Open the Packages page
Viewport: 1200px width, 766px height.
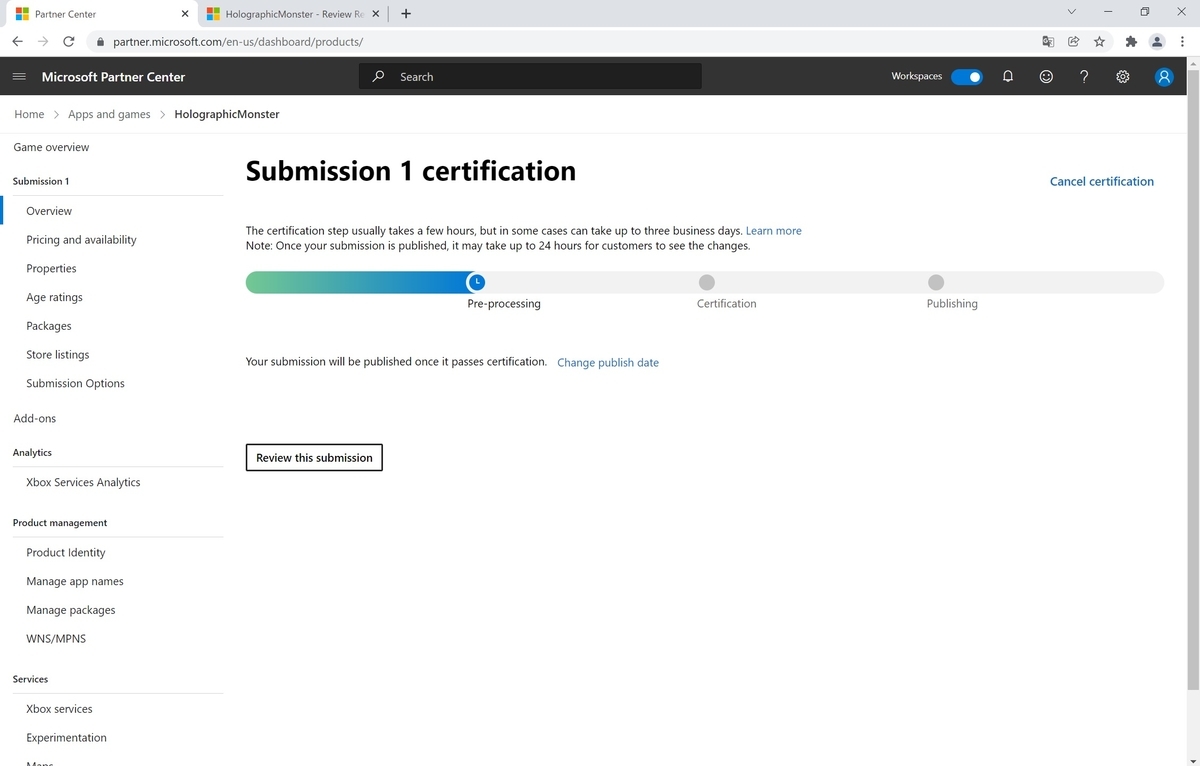click(x=49, y=326)
